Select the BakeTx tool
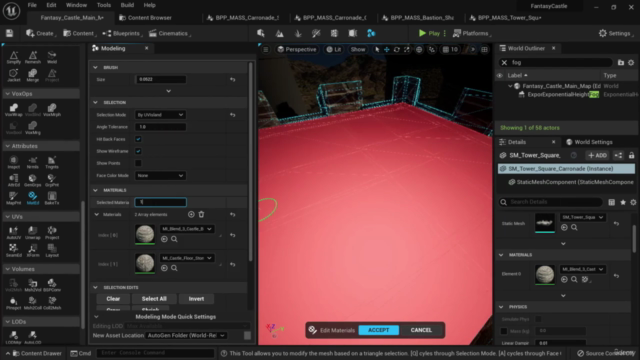This screenshot has height=360, width=640. tap(52, 198)
